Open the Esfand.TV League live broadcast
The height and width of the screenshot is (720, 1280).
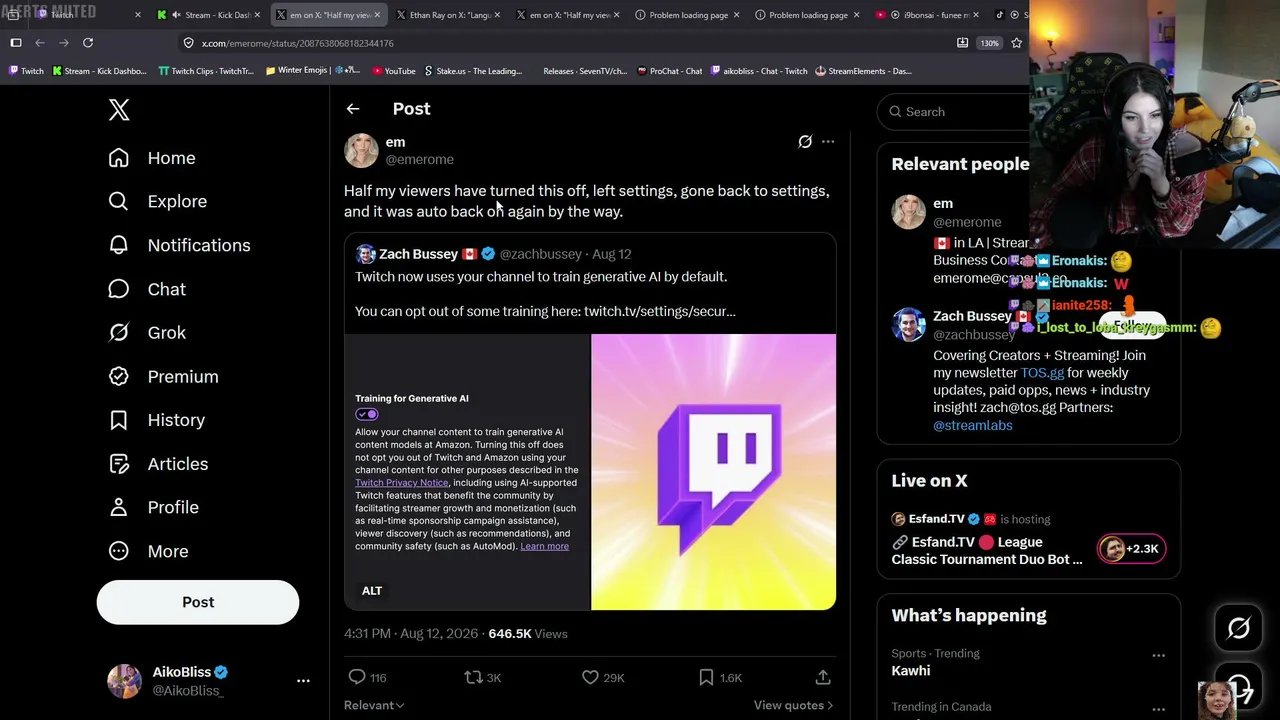coord(987,550)
